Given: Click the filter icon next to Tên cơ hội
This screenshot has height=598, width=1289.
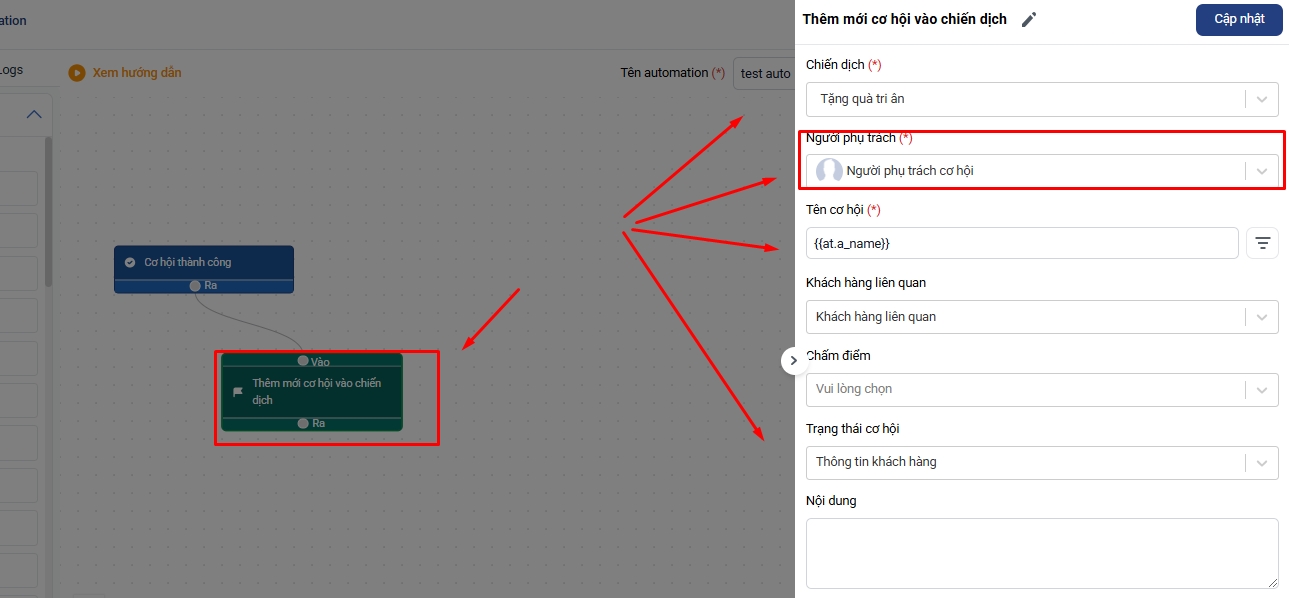Looking at the screenshot, I should pyautogui.click(x=1262, y=243).
